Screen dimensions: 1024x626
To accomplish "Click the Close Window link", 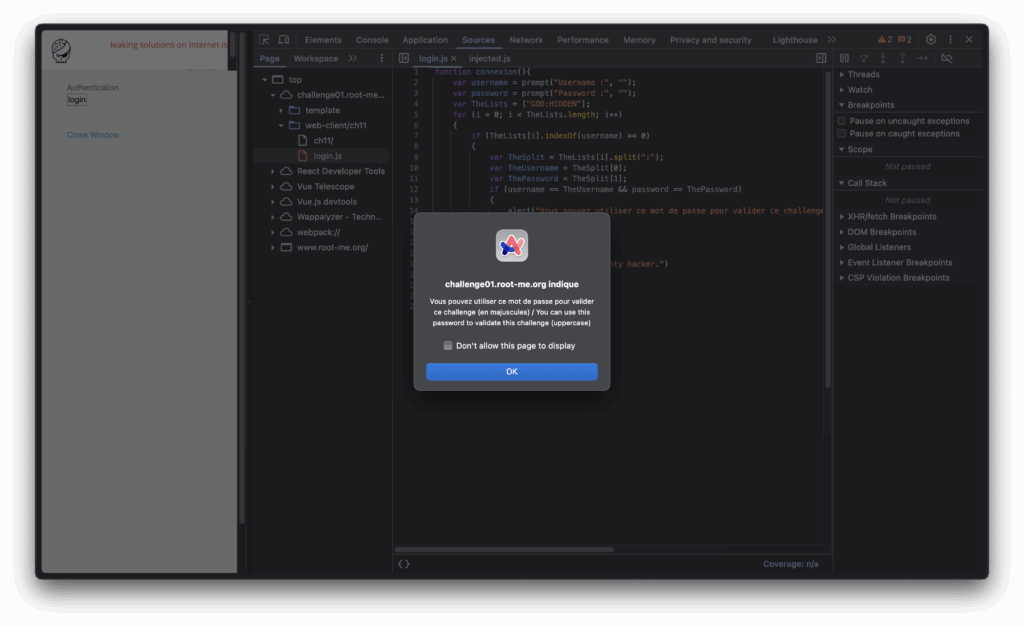I will coord(93,135).
